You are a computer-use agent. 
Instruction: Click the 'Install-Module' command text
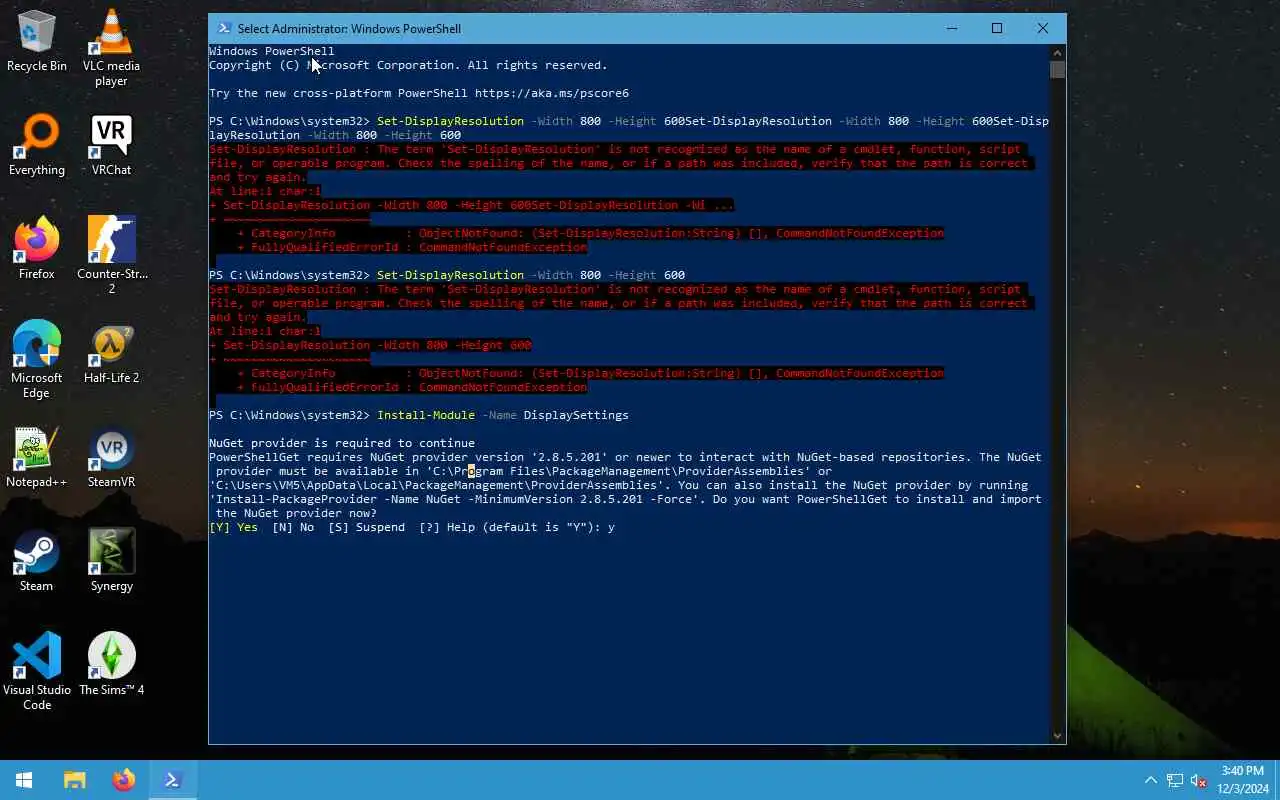426,415
